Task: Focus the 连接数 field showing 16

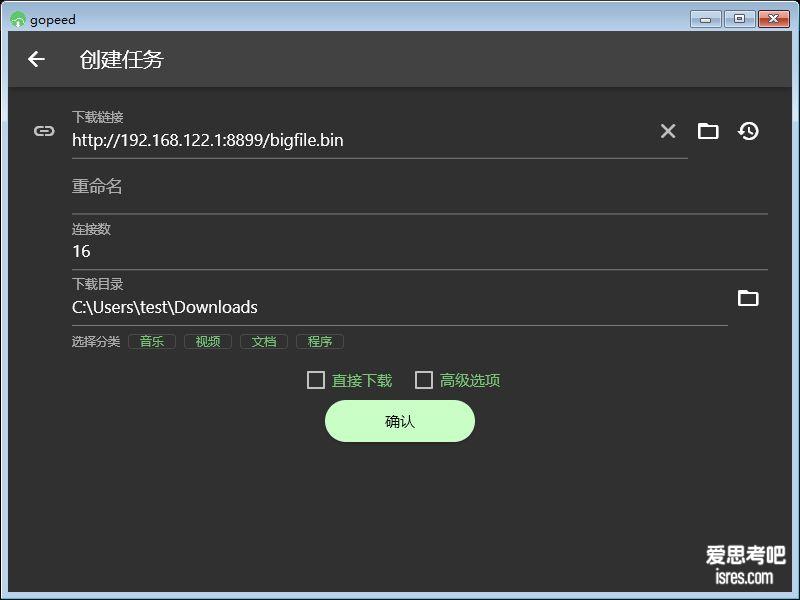Action: click(x=419, y=244)
